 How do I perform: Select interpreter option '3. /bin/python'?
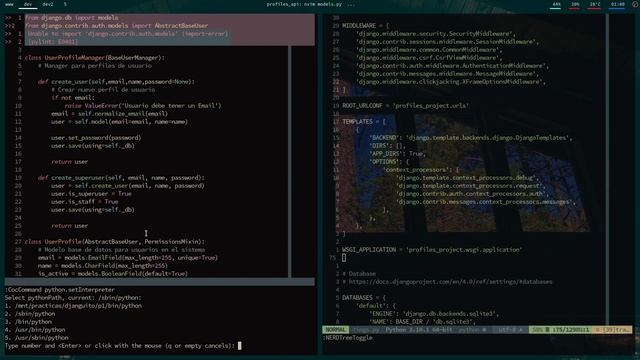tap(28, 322)
